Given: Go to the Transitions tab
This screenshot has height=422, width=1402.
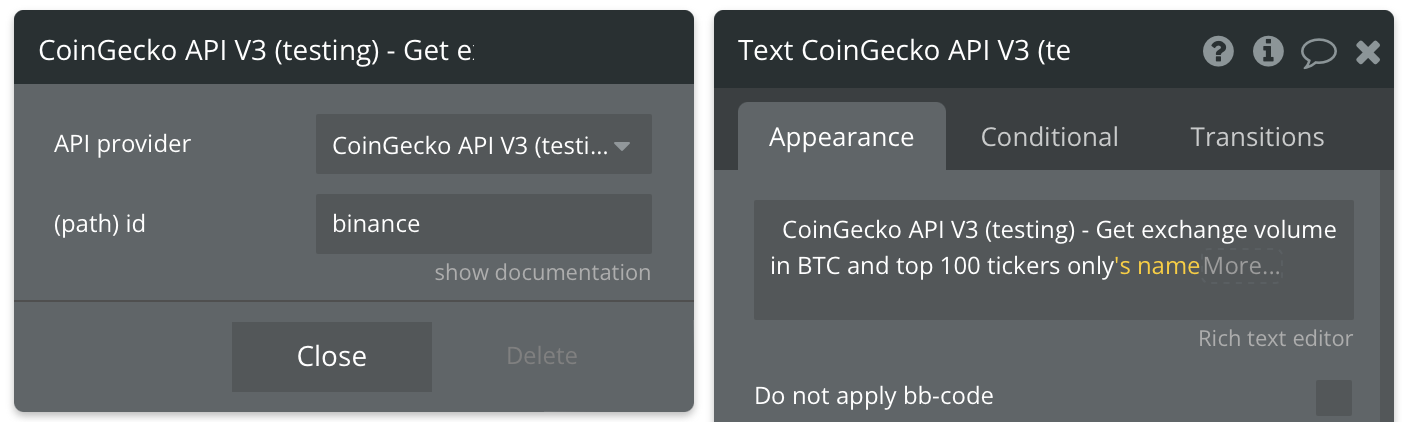Looking at the screenshot, I should [1257, 137].
